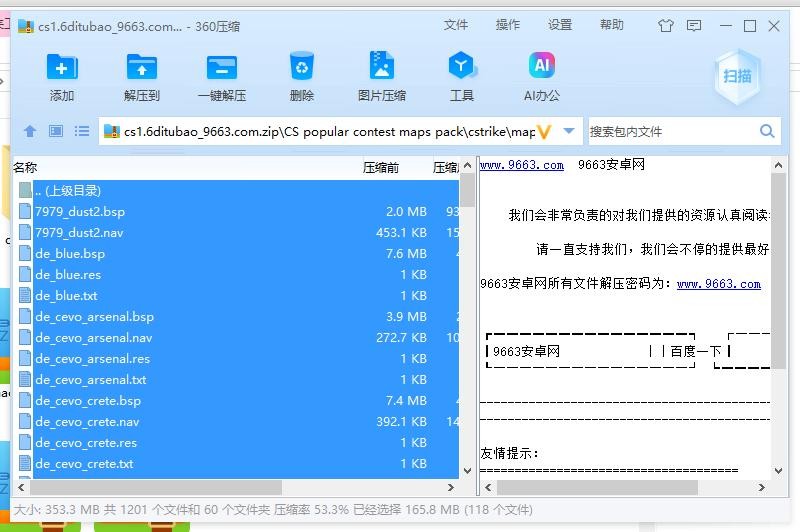800x532 pixels.
Task: Open the www.9663.com password link
Action: coord(718,284)
